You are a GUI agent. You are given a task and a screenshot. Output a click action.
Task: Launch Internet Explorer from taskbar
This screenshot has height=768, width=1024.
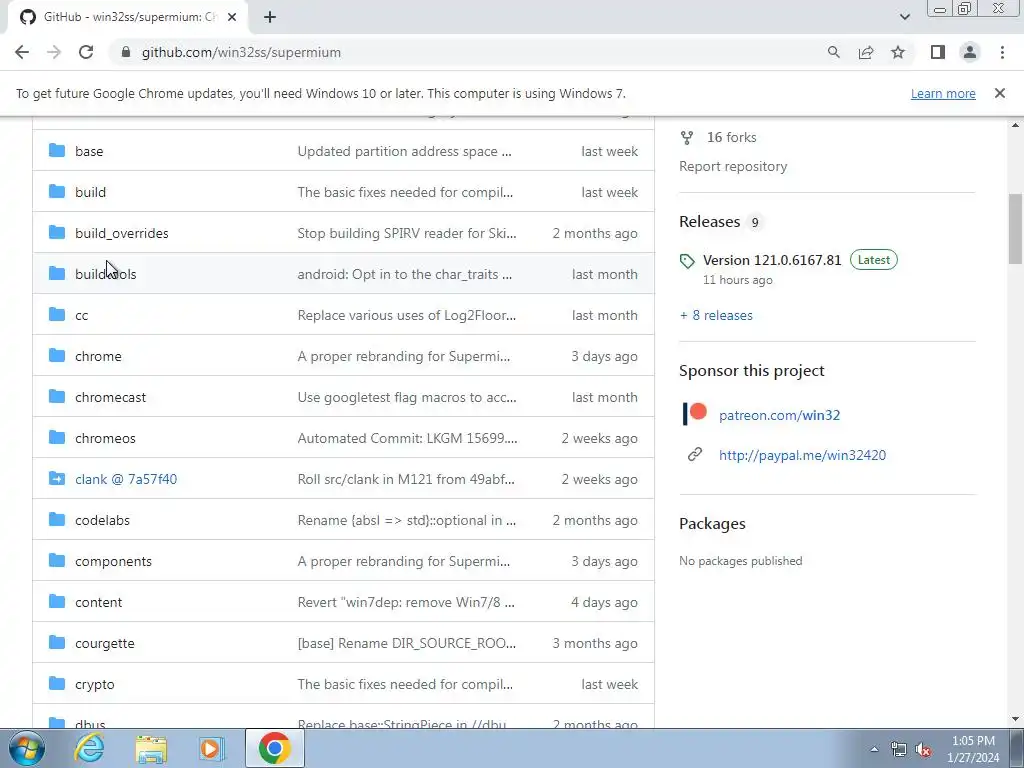[89, 748]
